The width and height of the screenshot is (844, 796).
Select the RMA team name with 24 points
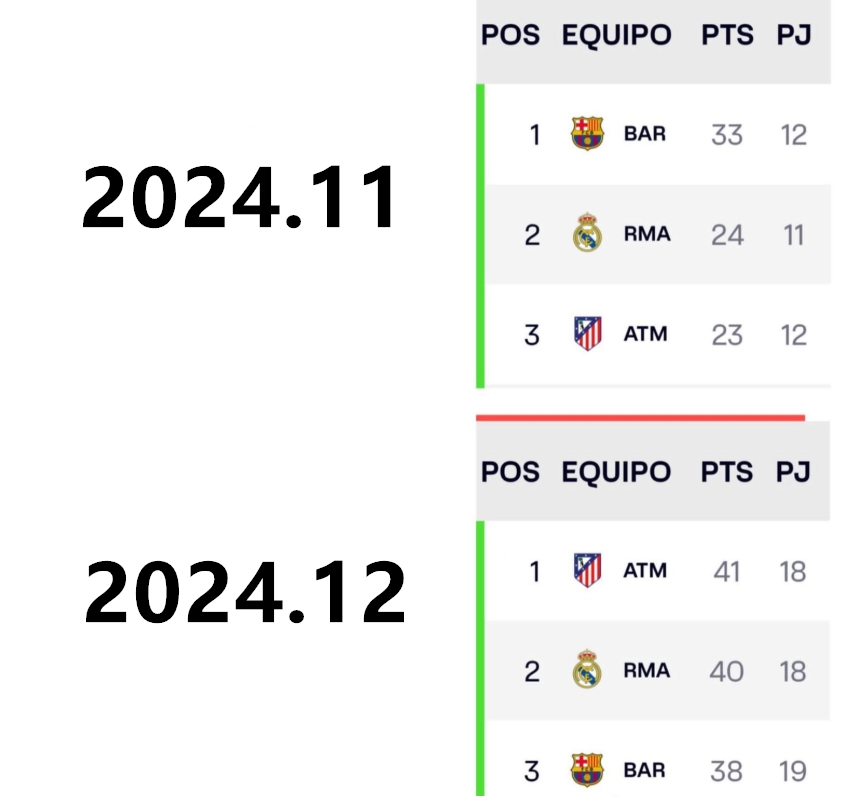[646, 234]
